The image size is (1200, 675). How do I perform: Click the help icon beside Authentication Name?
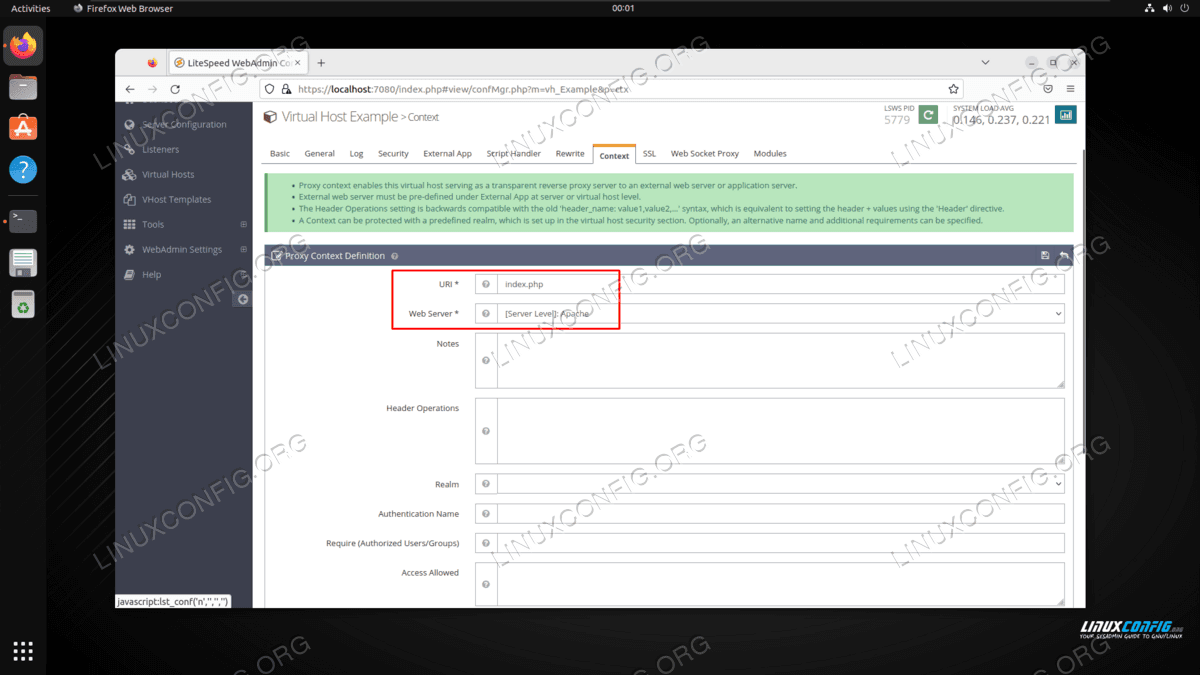(486, 514)
